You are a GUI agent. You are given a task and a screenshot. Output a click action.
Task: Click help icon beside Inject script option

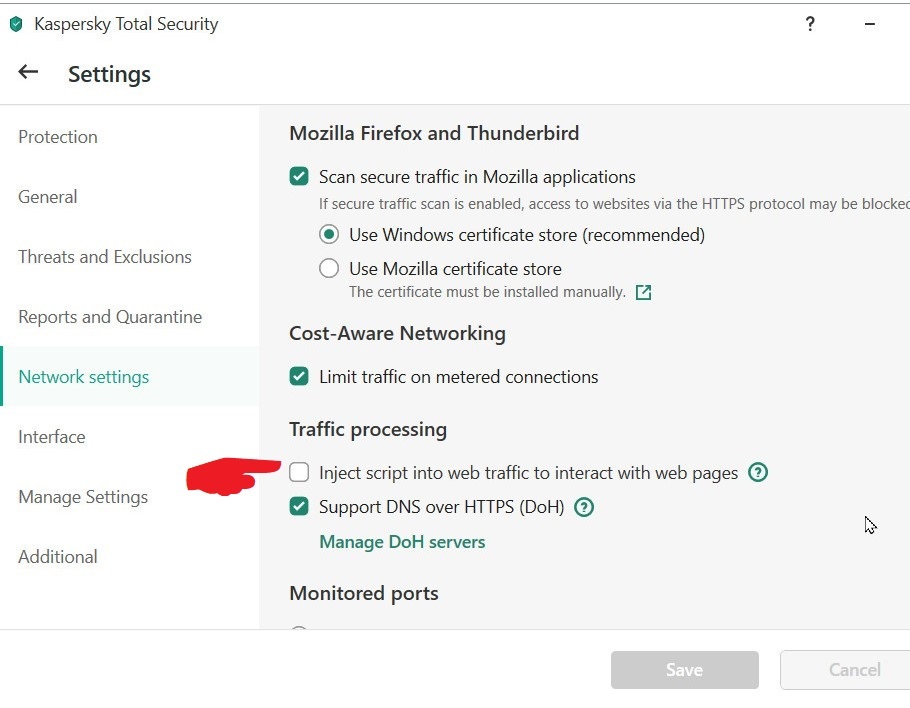click(758, 472)
